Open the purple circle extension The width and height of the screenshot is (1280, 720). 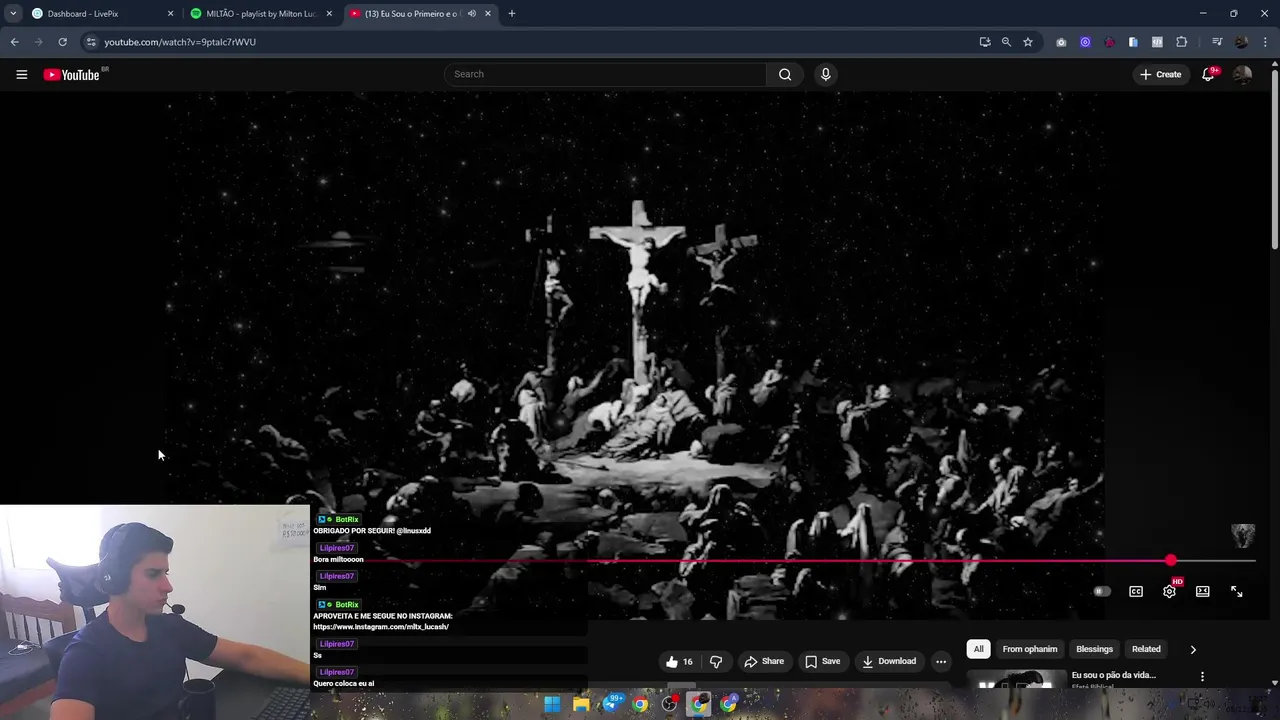(1085, 42)
